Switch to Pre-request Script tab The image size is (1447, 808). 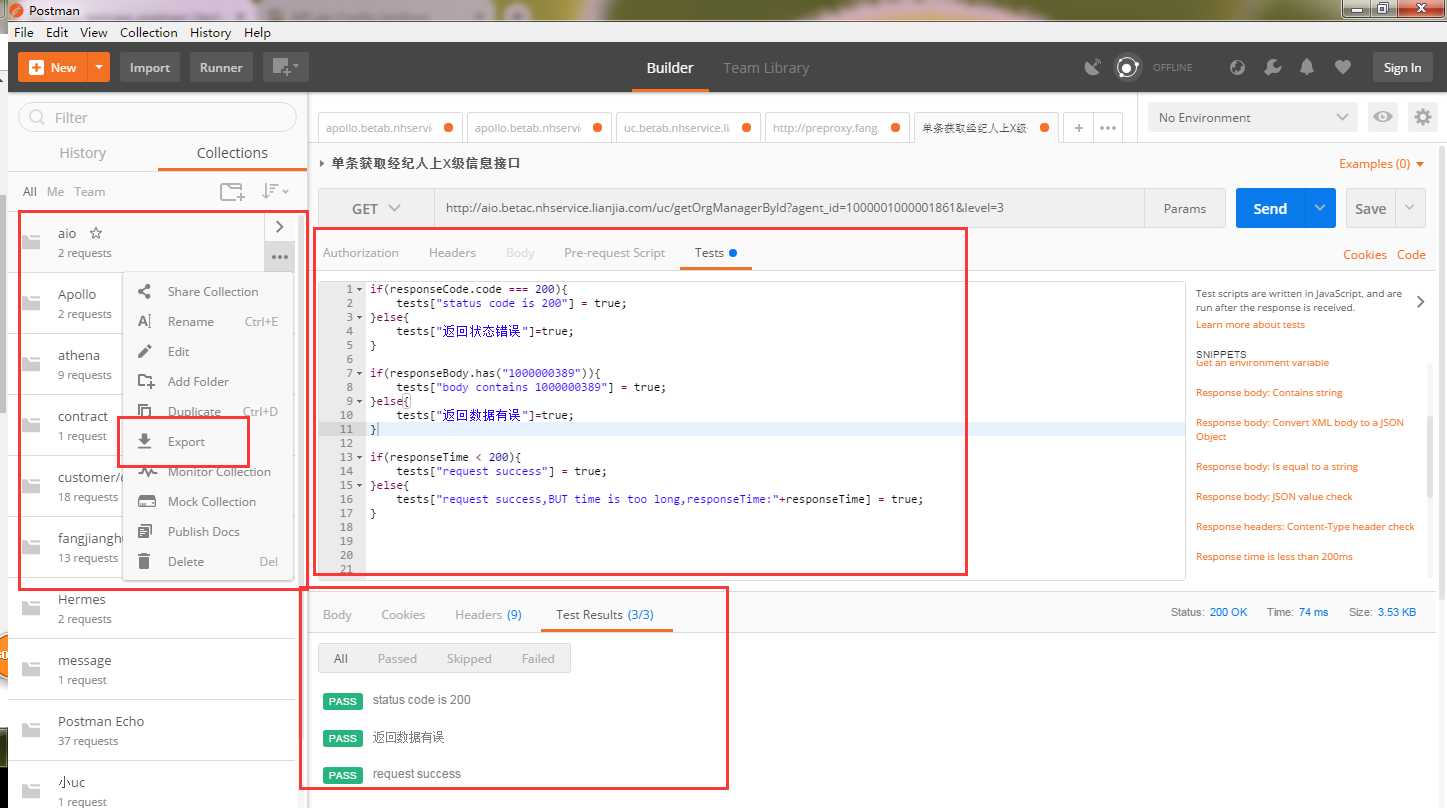614,253
